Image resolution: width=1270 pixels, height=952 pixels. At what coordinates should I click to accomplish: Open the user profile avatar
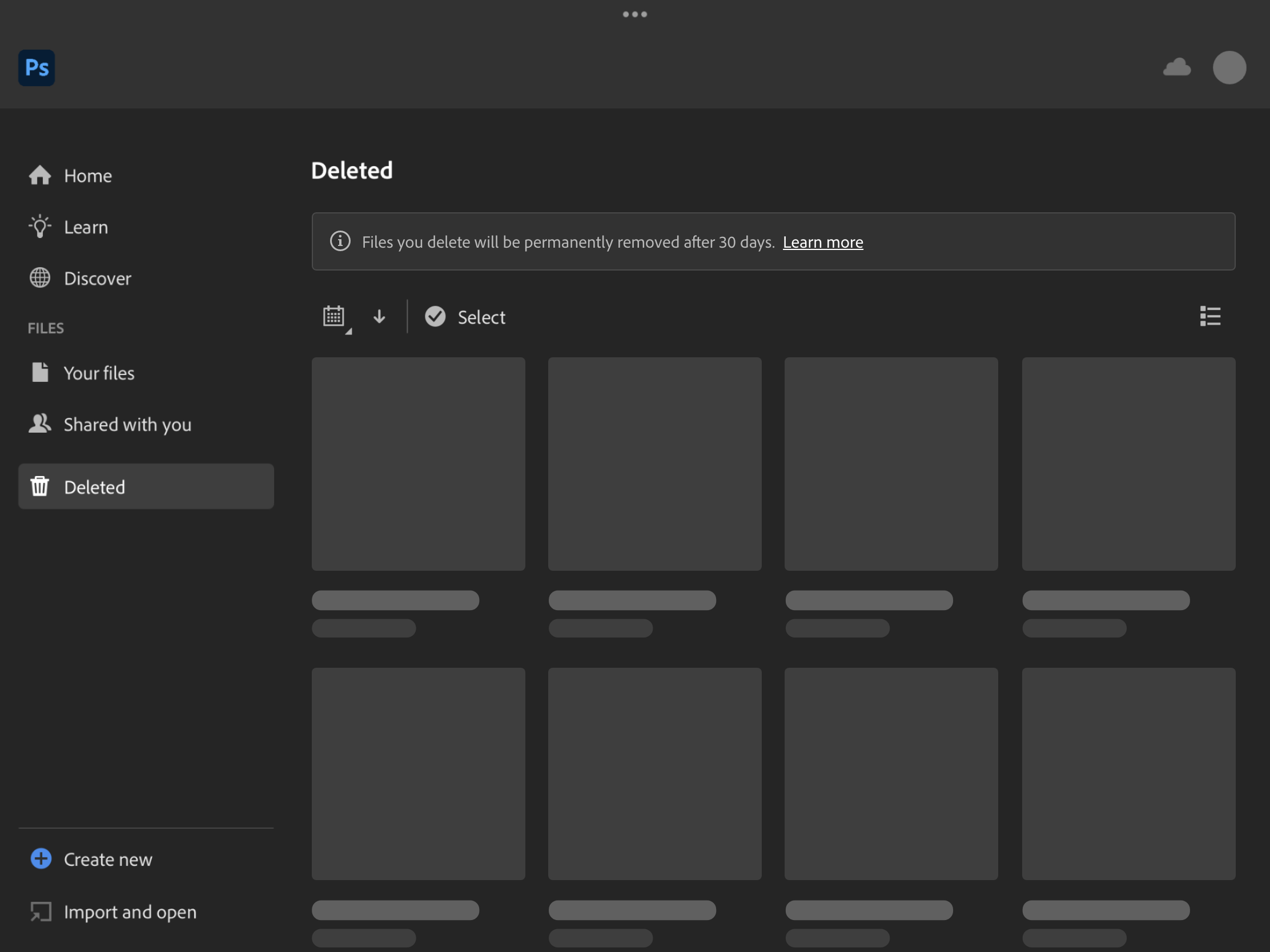tap(1229, 68)
